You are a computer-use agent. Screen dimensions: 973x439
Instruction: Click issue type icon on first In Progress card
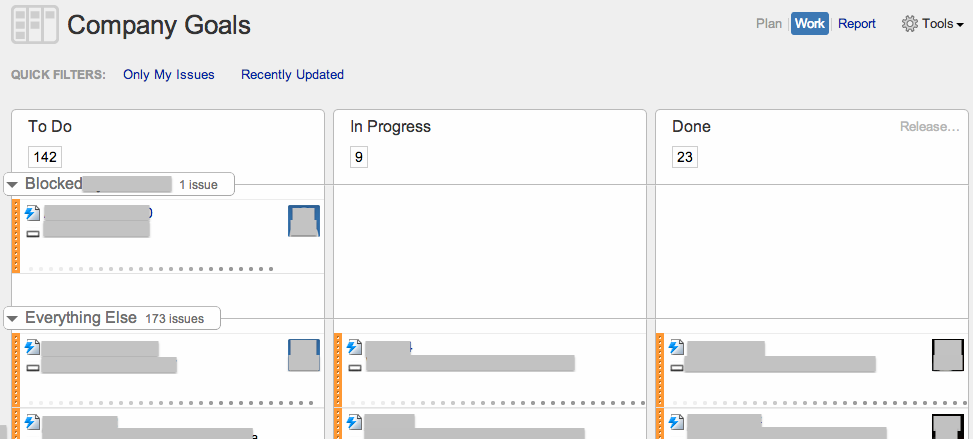point(354,348)
